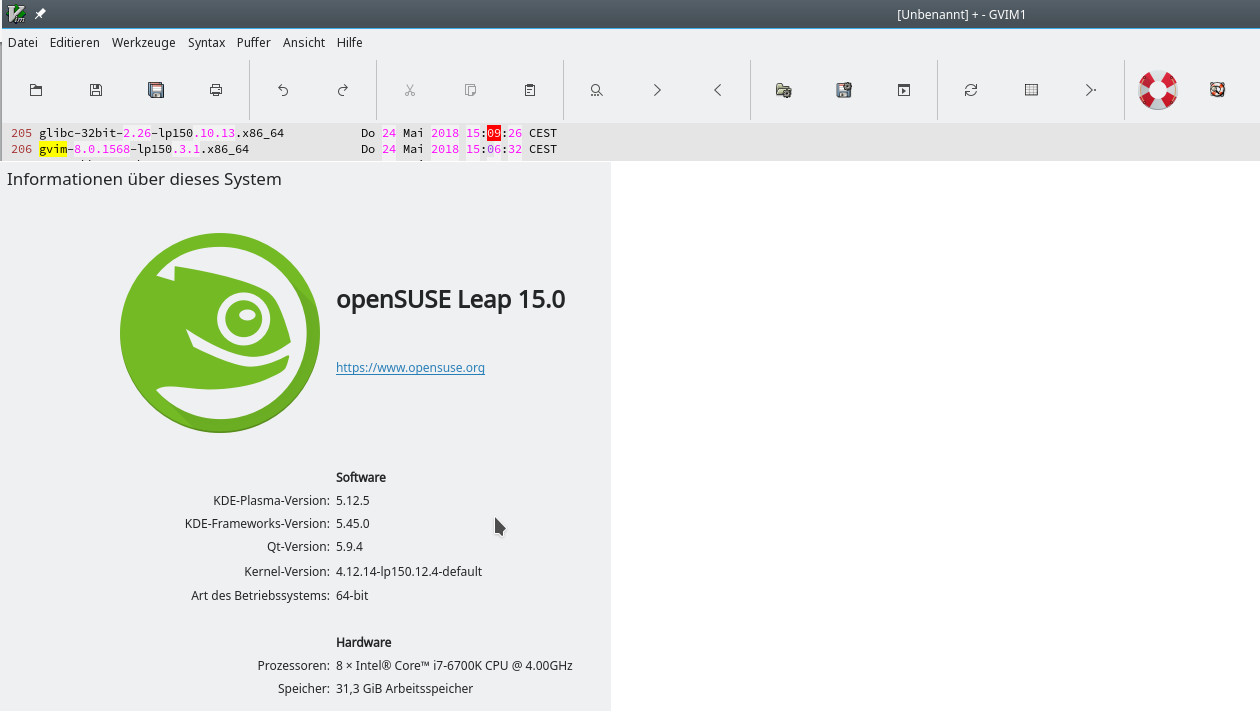The width and height of the screenshot is (1260, 714).
Task: Undo the last change
Action: click(x=283, y=89)
